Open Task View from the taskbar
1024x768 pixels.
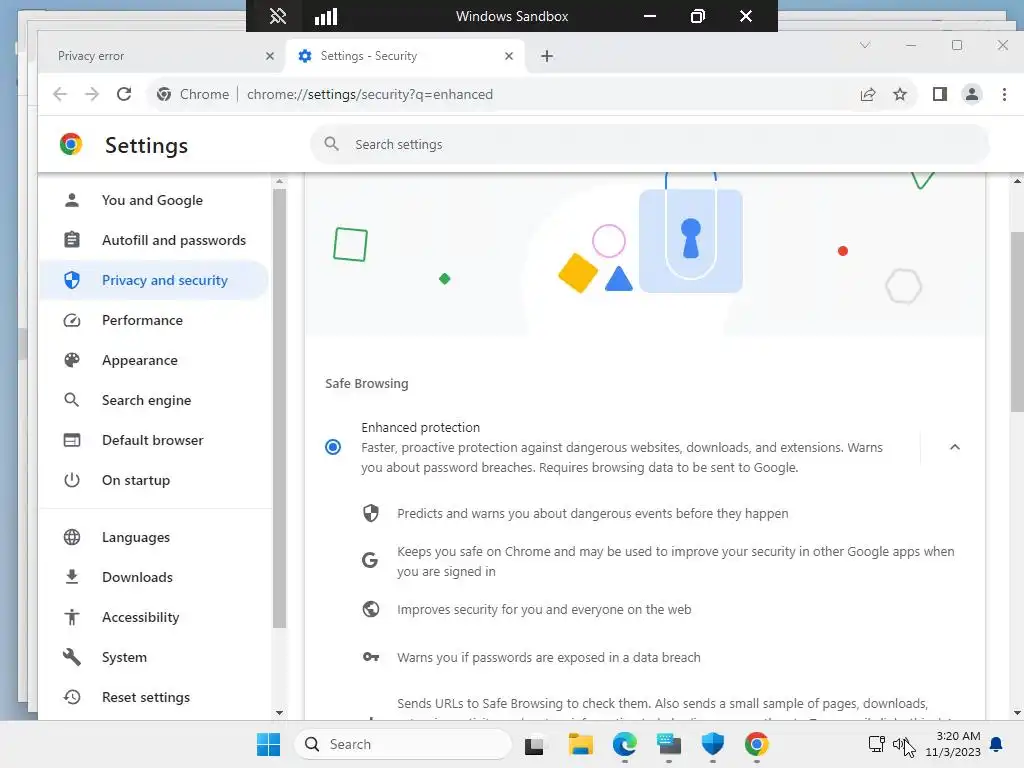(534, 744)
